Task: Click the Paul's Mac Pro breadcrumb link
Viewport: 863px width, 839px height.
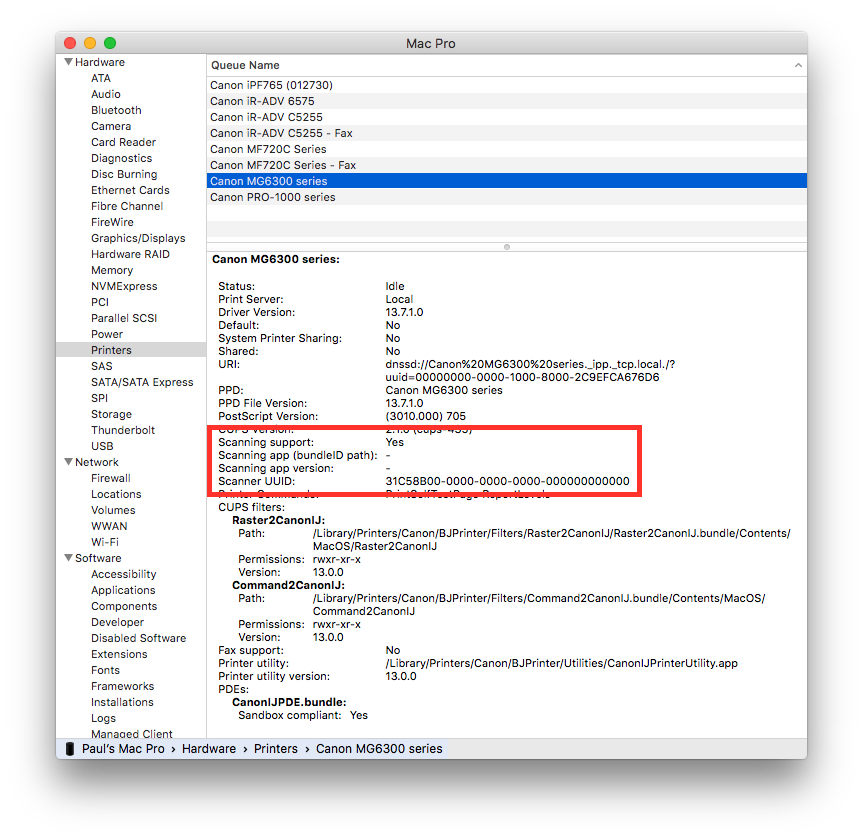Action: point(123,748)
